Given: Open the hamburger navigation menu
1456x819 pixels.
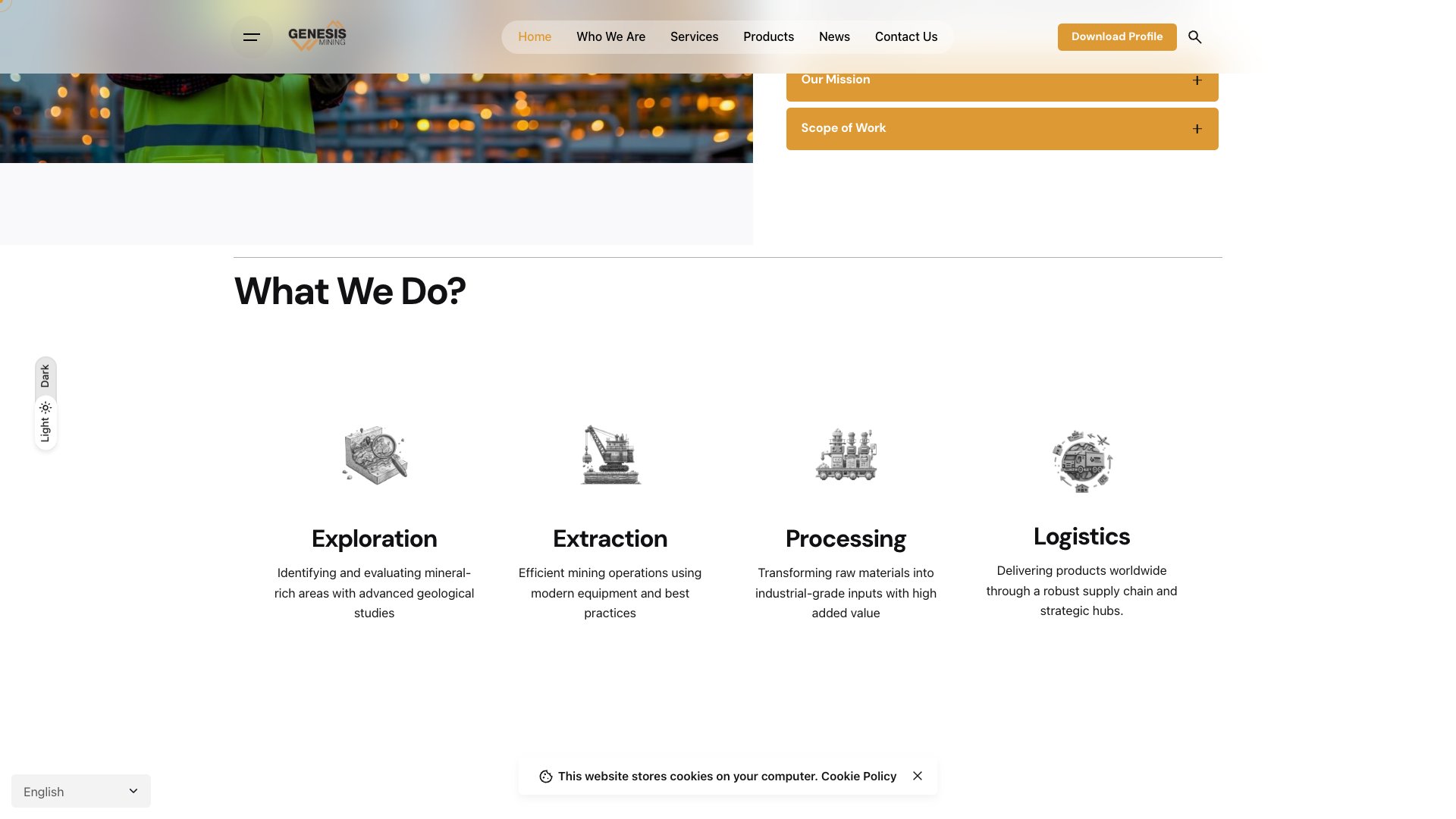Looking at the screenshot, I should (x=250, y=36).
